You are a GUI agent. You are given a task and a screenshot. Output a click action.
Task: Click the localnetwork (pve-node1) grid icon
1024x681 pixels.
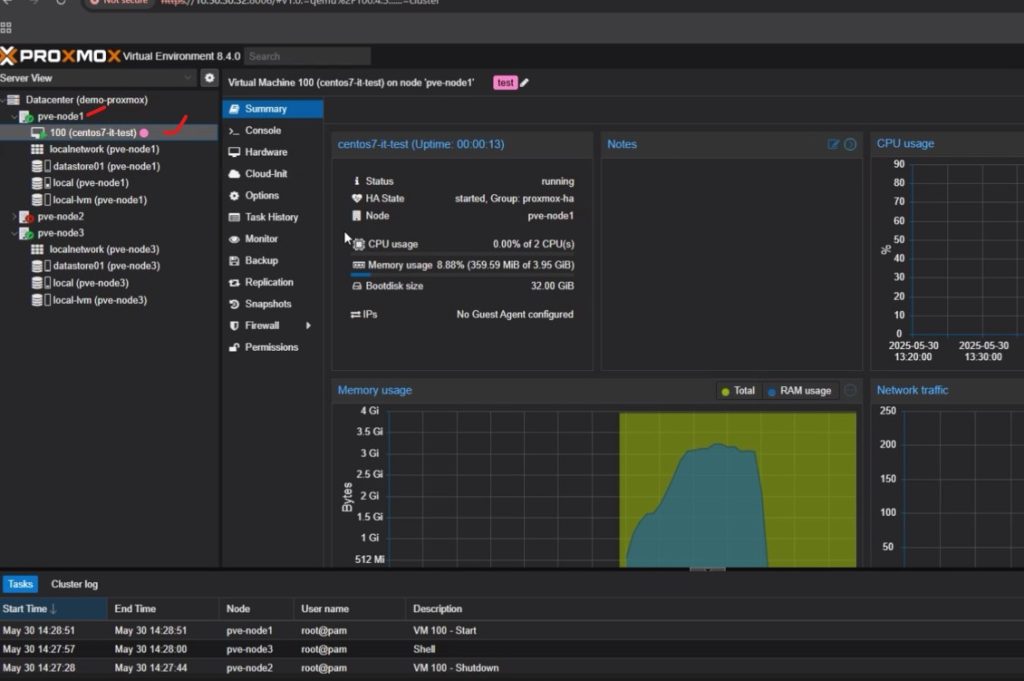(x=37, y=150)
